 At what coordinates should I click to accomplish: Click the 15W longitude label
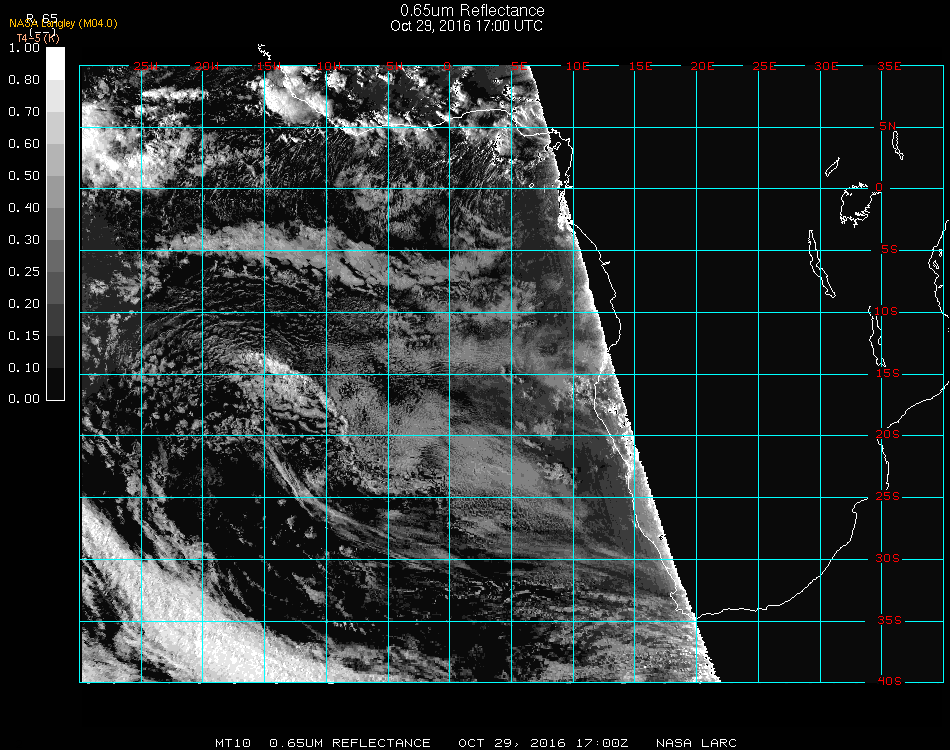268,66
